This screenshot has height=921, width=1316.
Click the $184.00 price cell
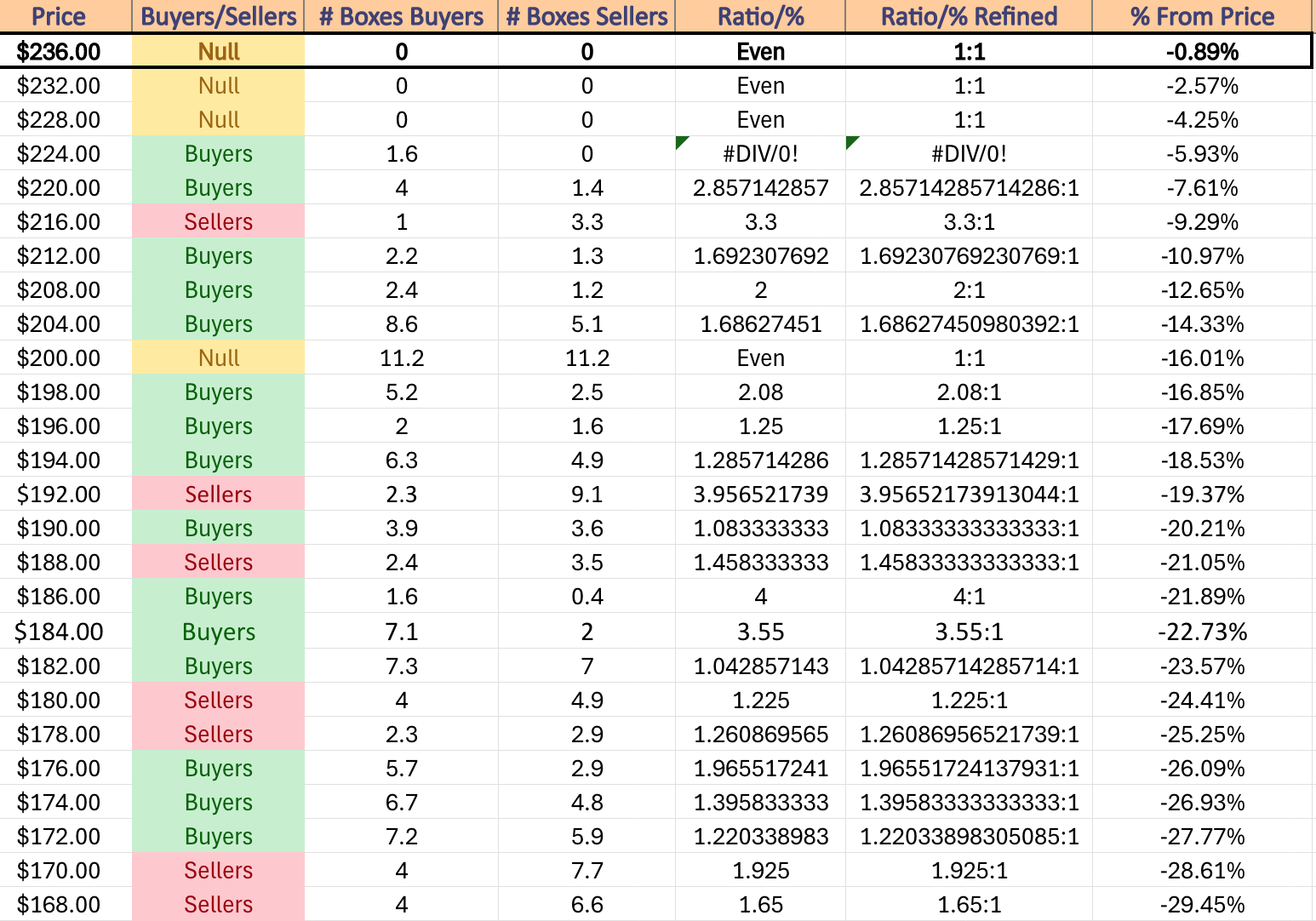pyautogui.click(x=66, y=631)
